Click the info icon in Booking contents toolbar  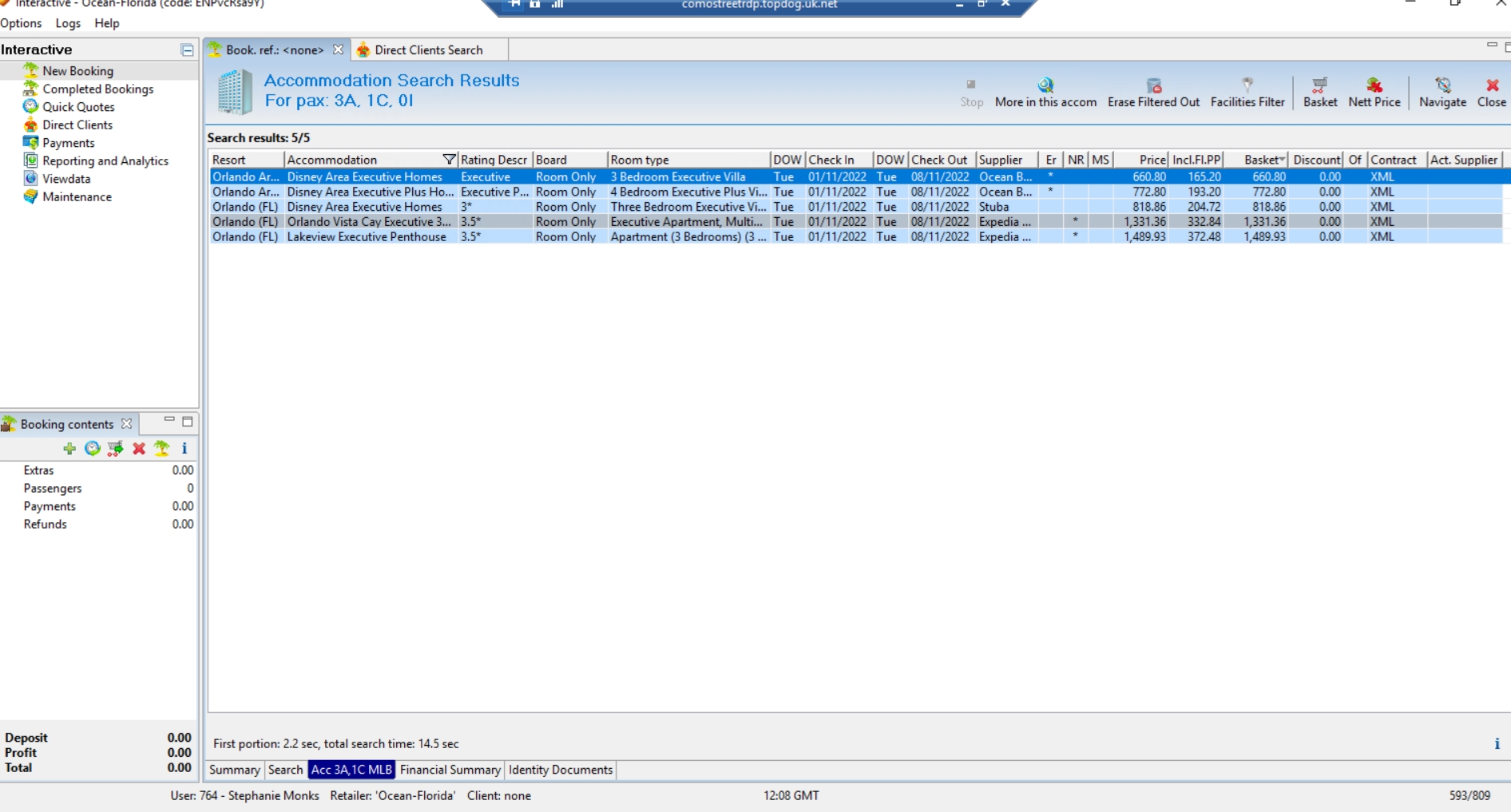pyautogui.click(x=184, y=449)
